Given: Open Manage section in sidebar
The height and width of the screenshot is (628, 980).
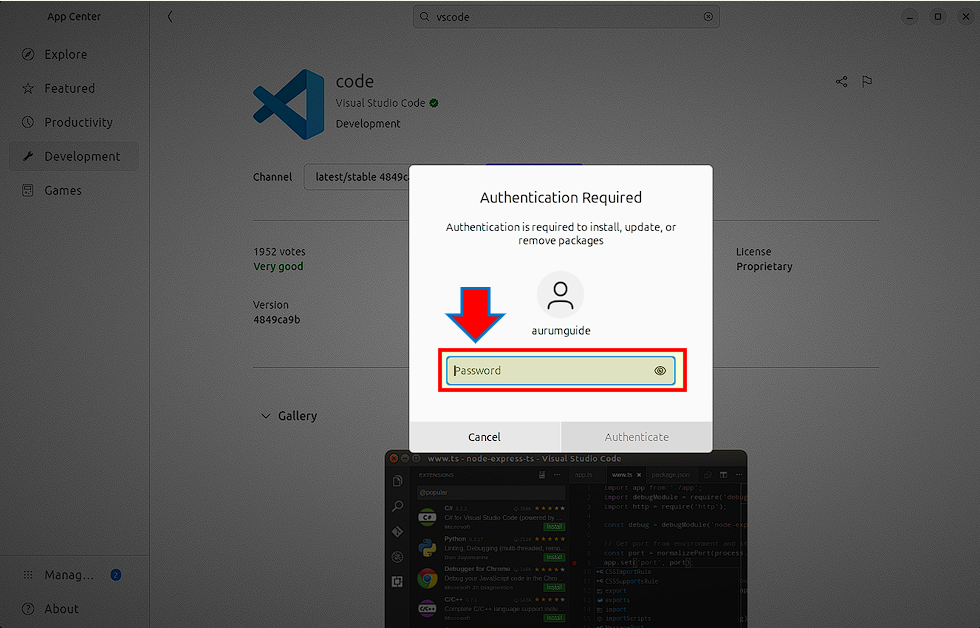Looking at the screenshot, I should (74, 575).
